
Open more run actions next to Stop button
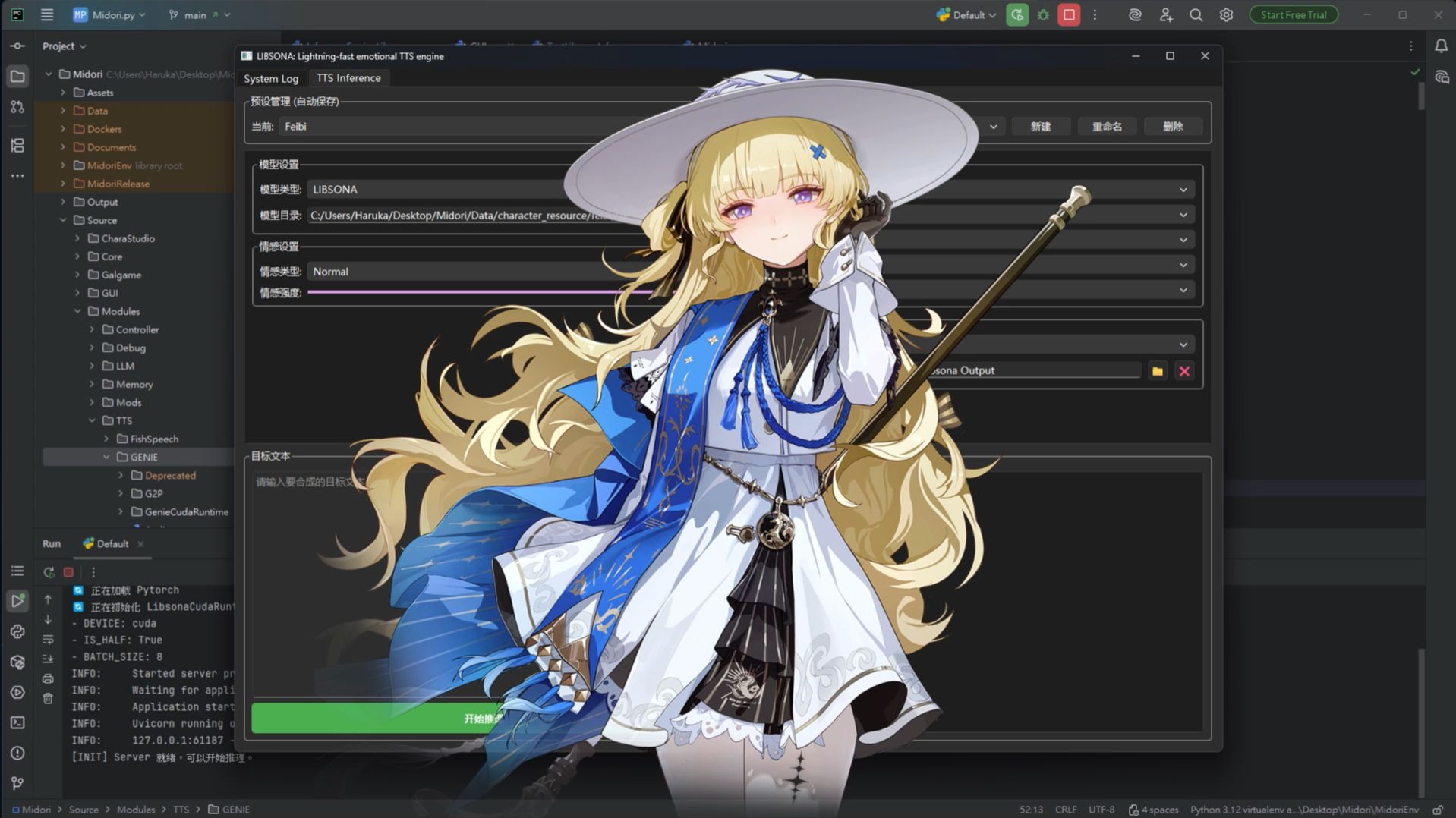(x=1095, y=14)
